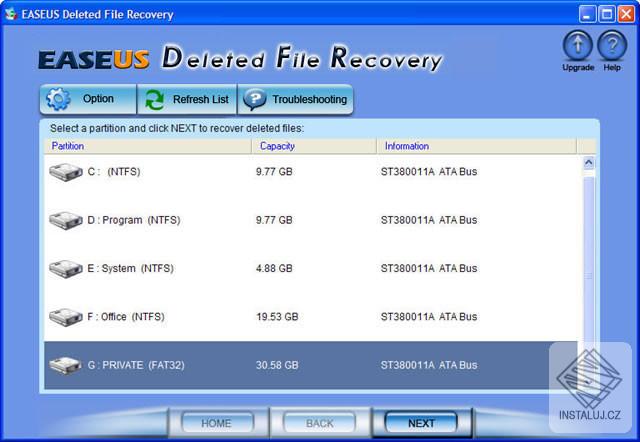This screenshot has width=640, height=442.
Task: Click the drive icon for E: System
Action: tap(66, 269)
